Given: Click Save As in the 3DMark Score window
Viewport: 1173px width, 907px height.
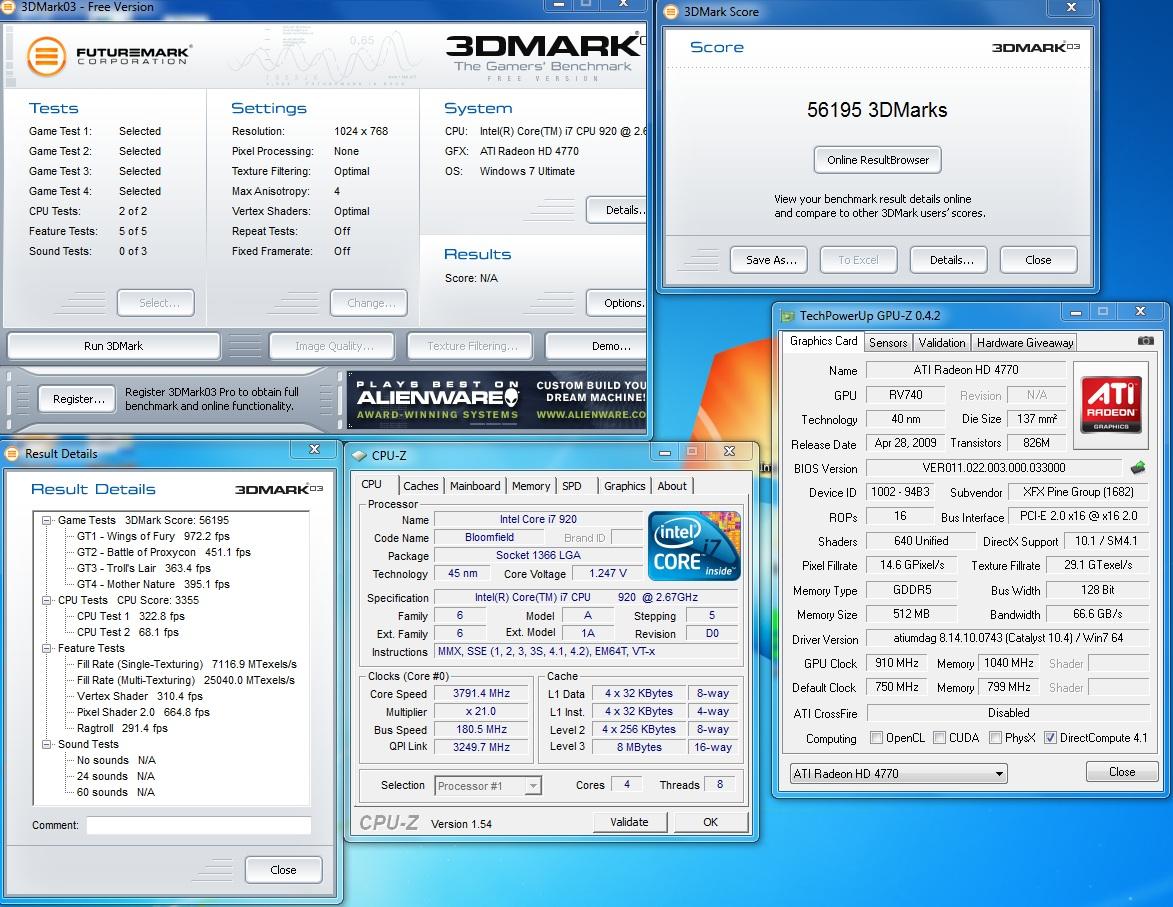Looking at the screenshot, I should click(769, 260).
